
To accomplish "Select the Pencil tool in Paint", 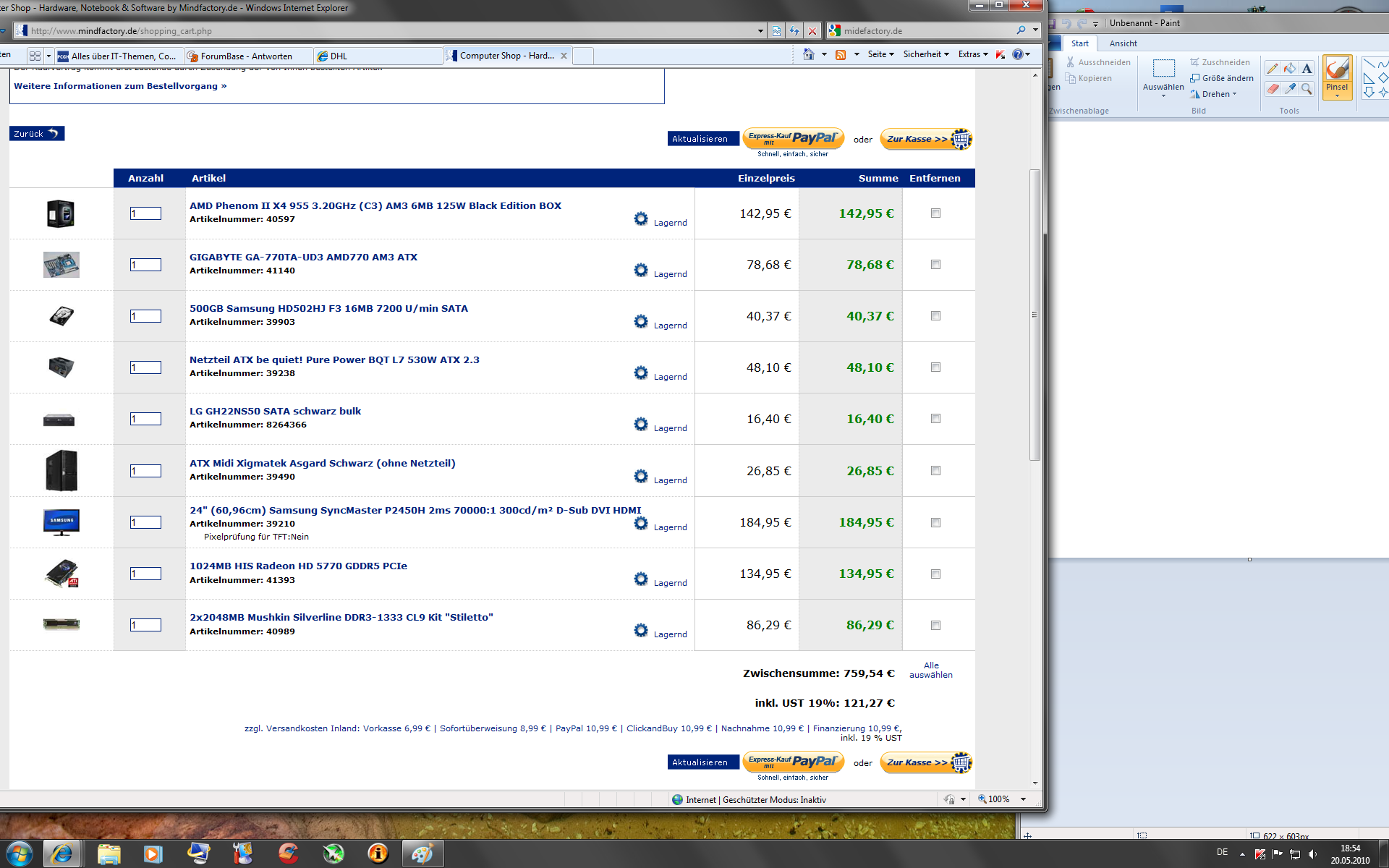I will [1273, 69].
